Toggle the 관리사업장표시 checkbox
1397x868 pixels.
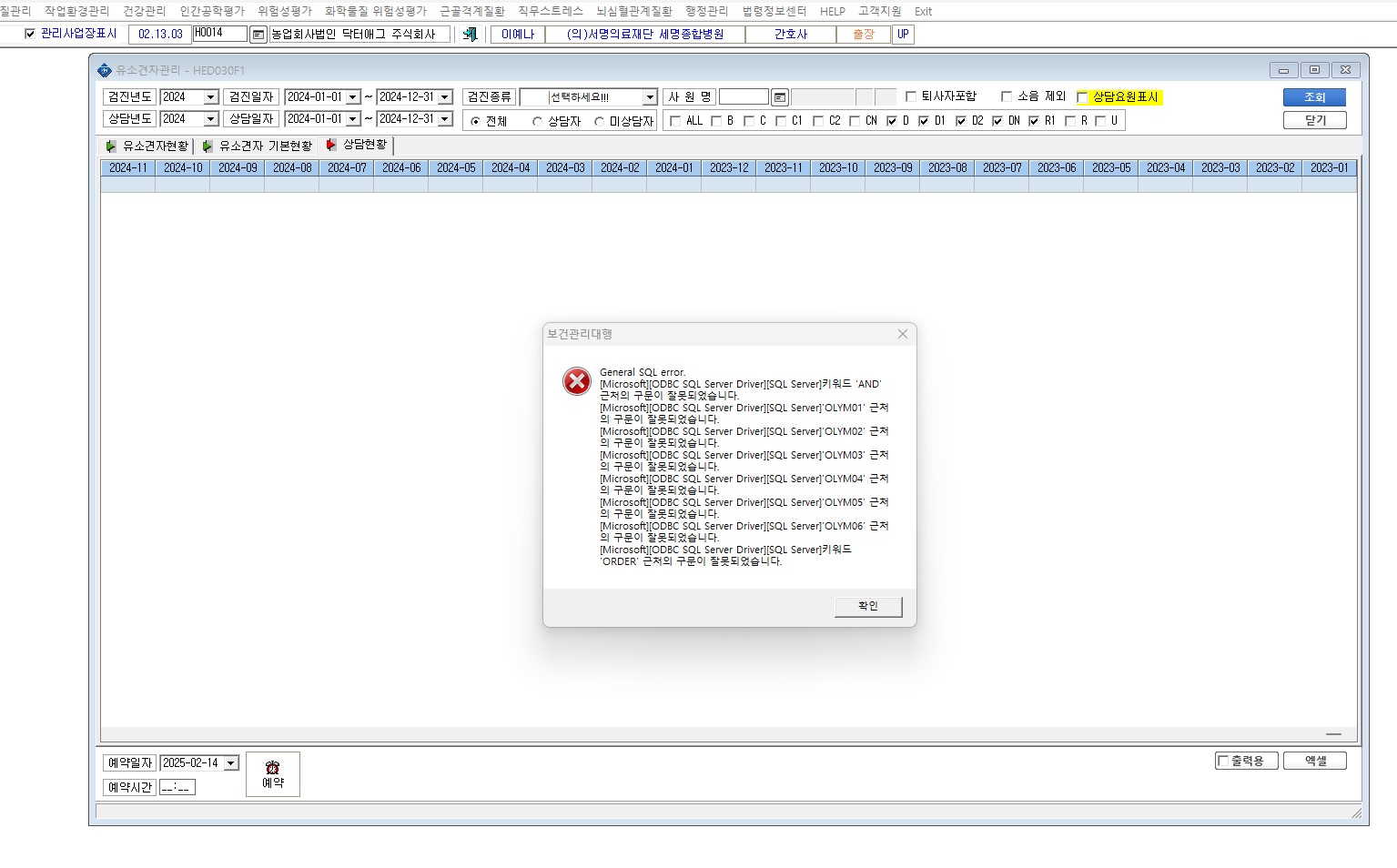coord(30,34)
